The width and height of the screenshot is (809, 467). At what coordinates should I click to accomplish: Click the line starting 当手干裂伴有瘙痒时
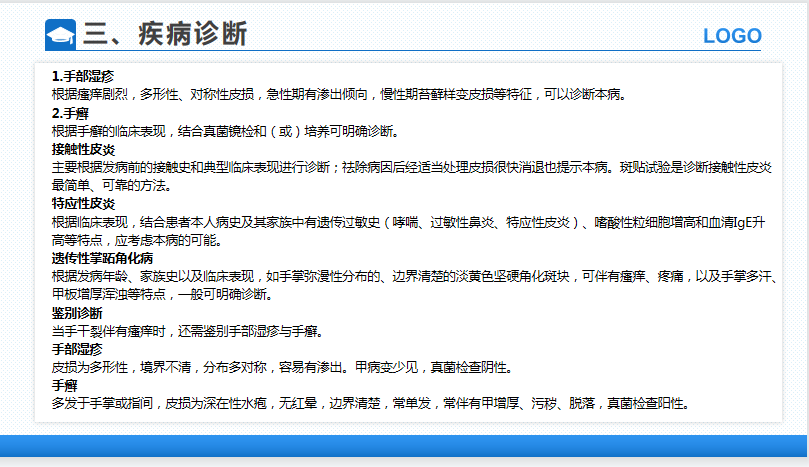tap(187, 331)
